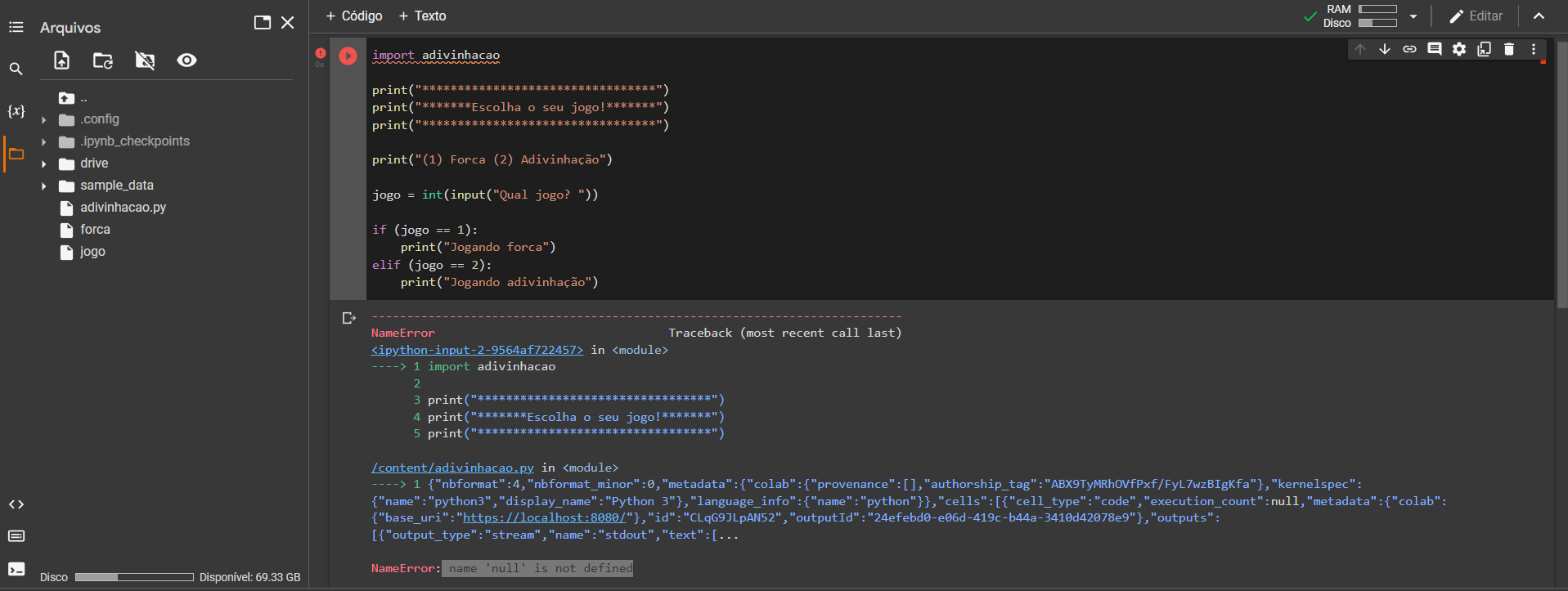The width and height of the screenshot is (1568, 591).
Task: Open the Editar mode menu
Action: pos(1476,16)
